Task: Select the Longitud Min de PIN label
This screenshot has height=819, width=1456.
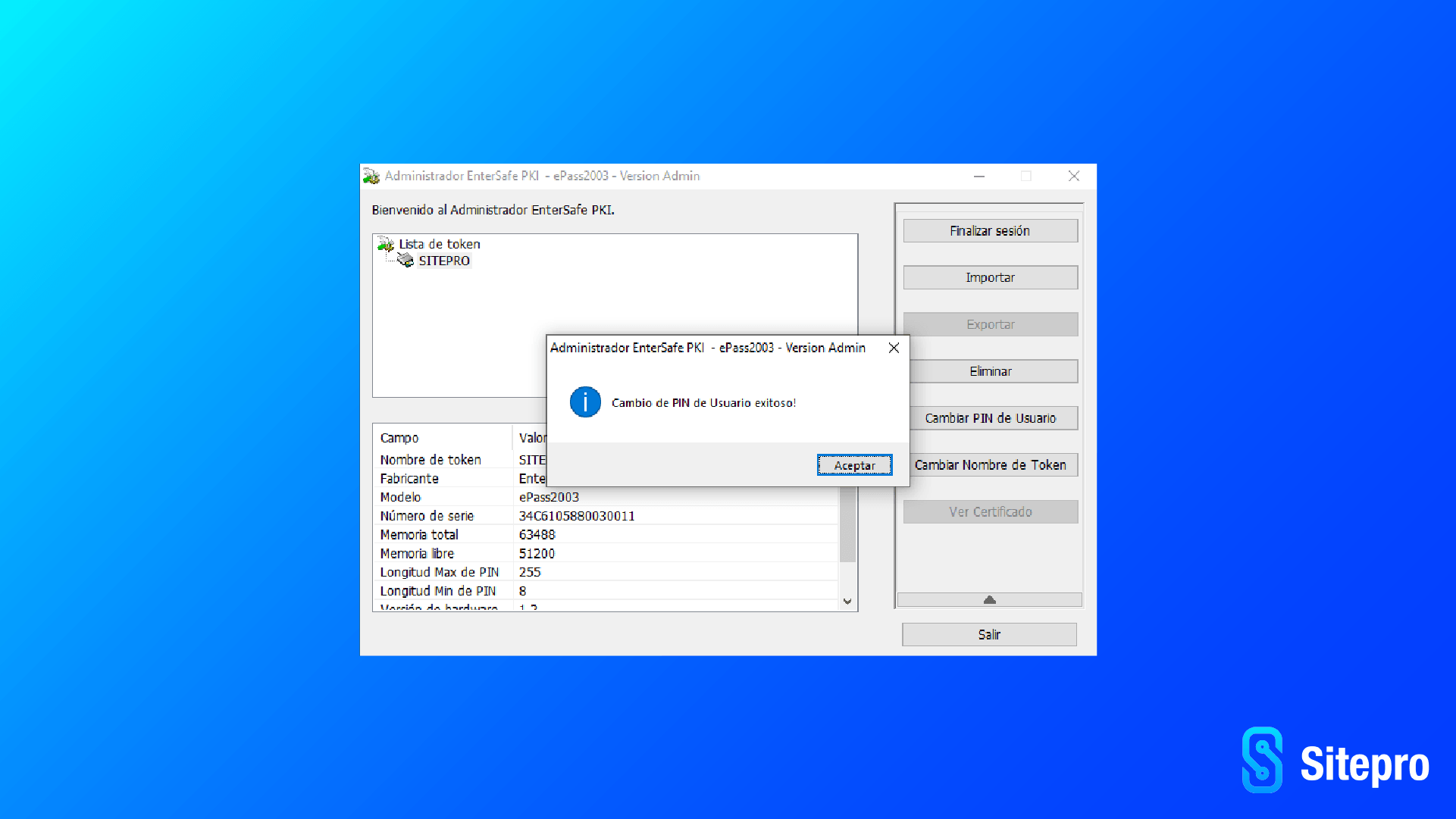Action: 438,591
